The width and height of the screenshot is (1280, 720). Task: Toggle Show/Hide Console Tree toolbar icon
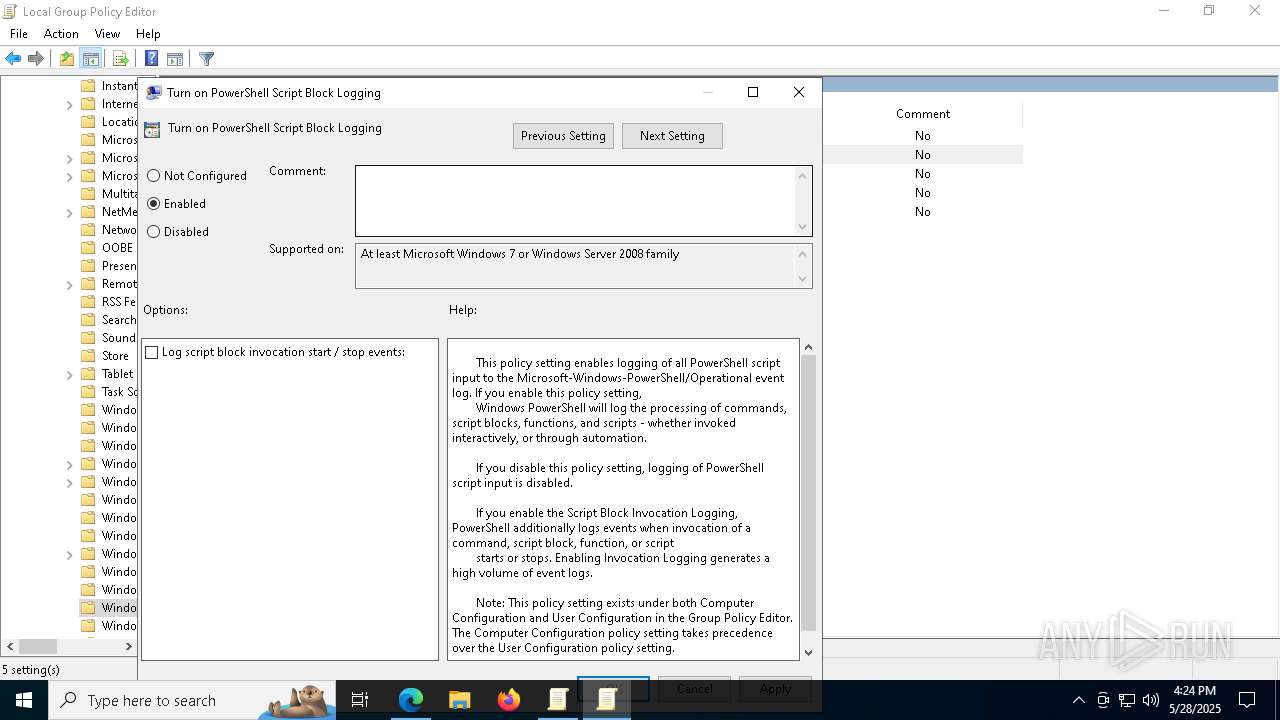[x=91, y=59]
